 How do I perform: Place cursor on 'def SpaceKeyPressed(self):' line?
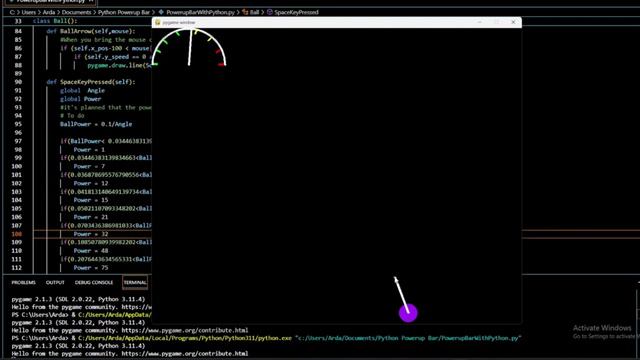91,82
